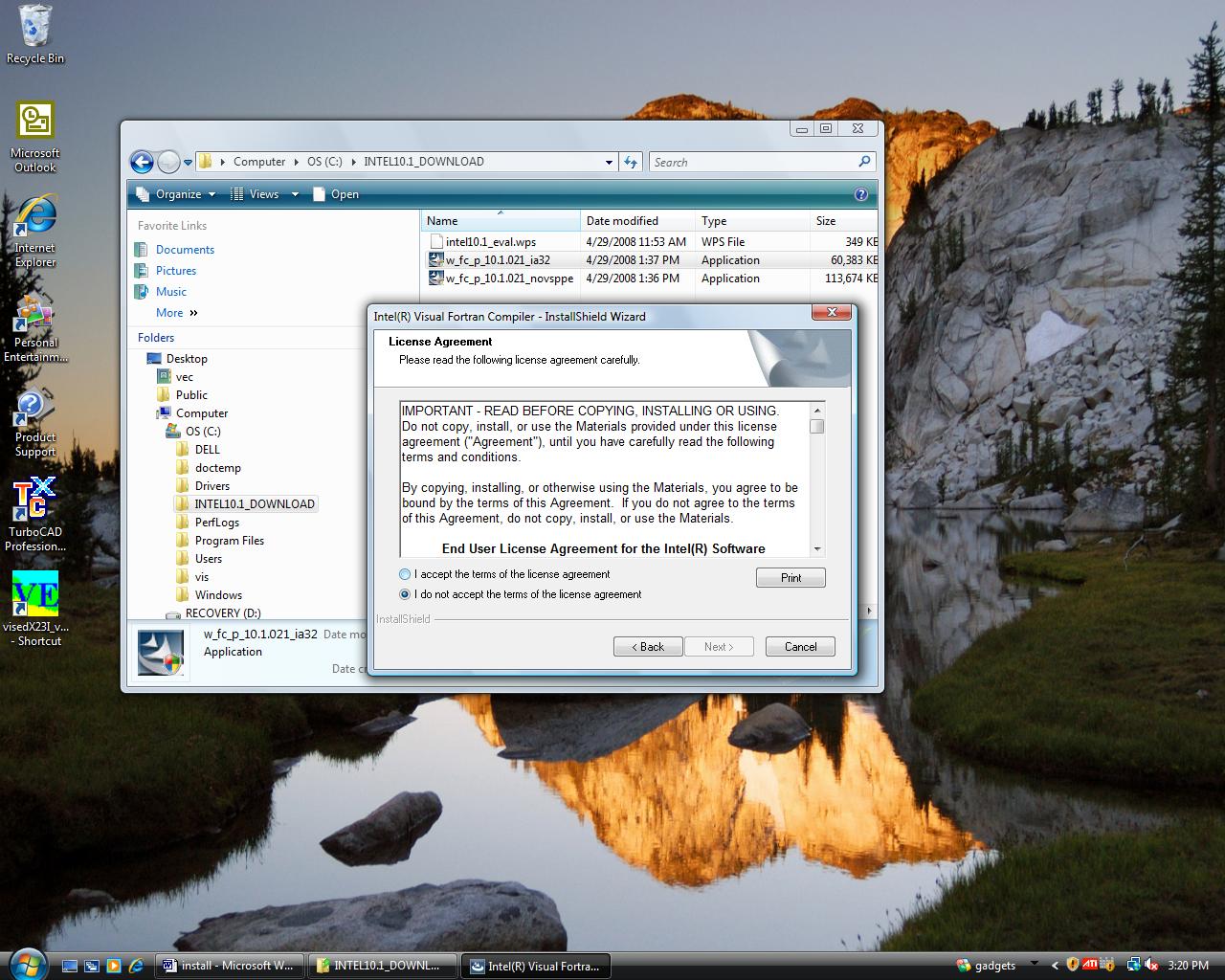Open the Documents favorite link

coord(185,250)
